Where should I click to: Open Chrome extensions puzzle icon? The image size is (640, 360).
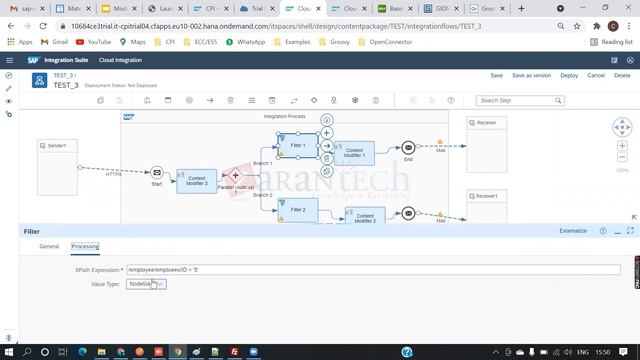point(596,26)
